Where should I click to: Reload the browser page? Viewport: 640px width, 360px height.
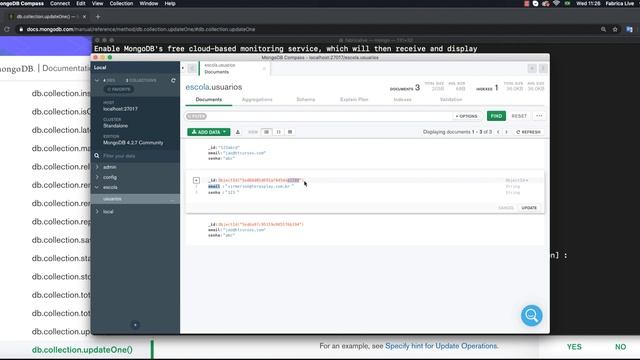[7, 29]
